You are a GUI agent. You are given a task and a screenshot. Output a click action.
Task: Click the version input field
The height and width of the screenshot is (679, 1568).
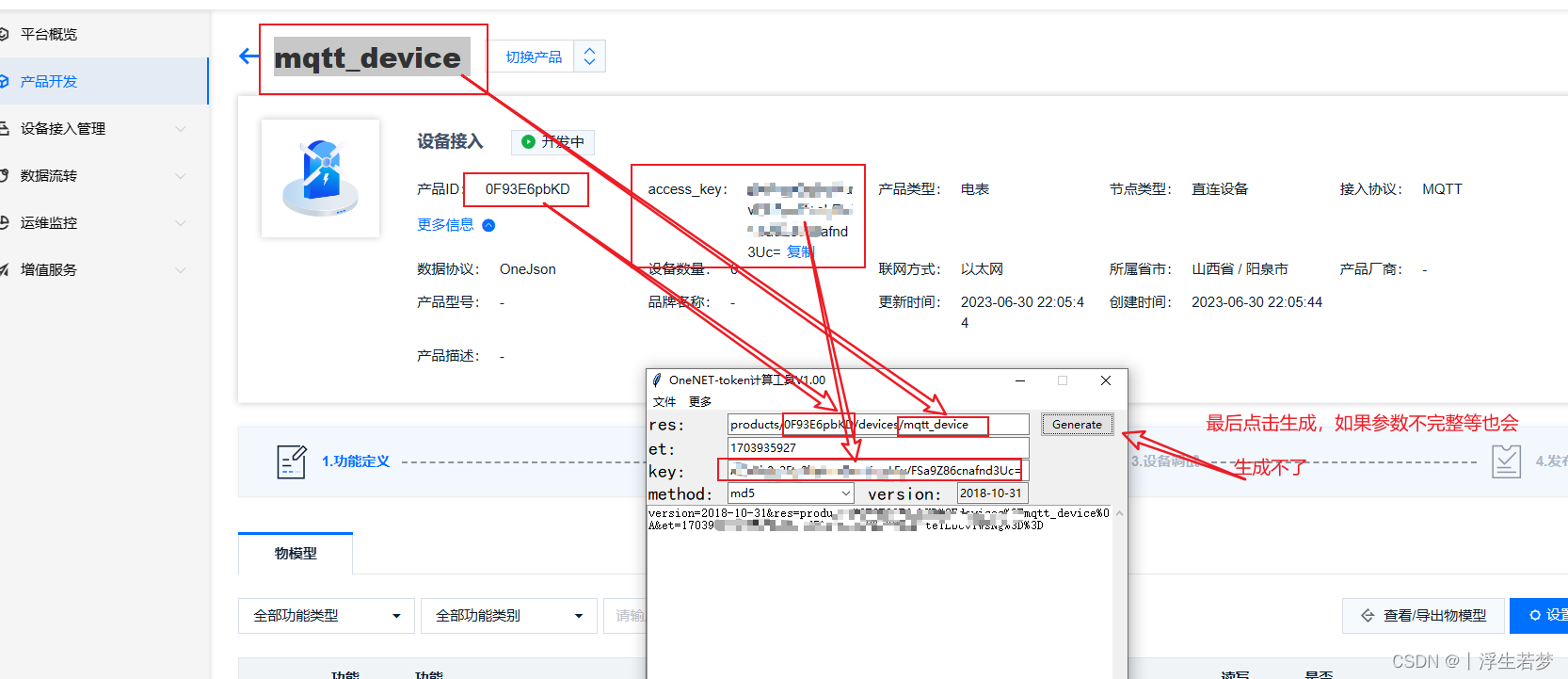(x=992, y=493)
